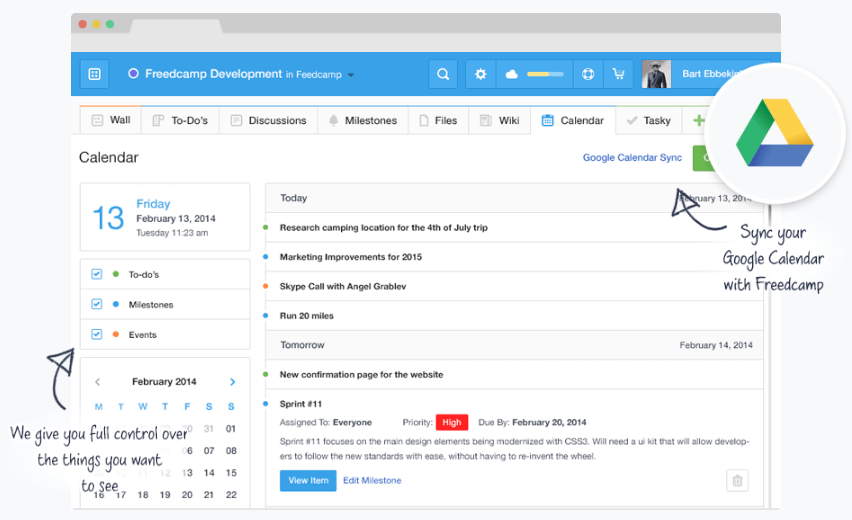Click the Tomorrow section header
Screen dimensions: 852x520
pyautogui.click(x=514, y=345)
